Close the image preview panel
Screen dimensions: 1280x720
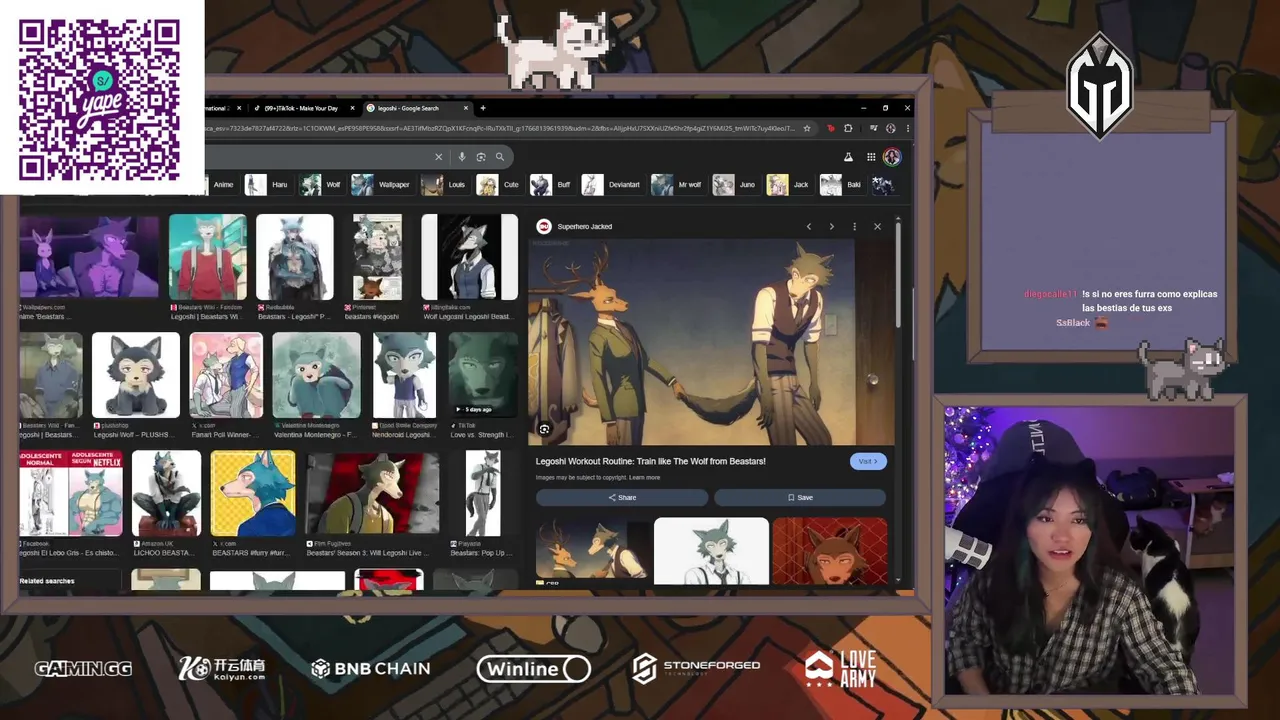[877, 227]
